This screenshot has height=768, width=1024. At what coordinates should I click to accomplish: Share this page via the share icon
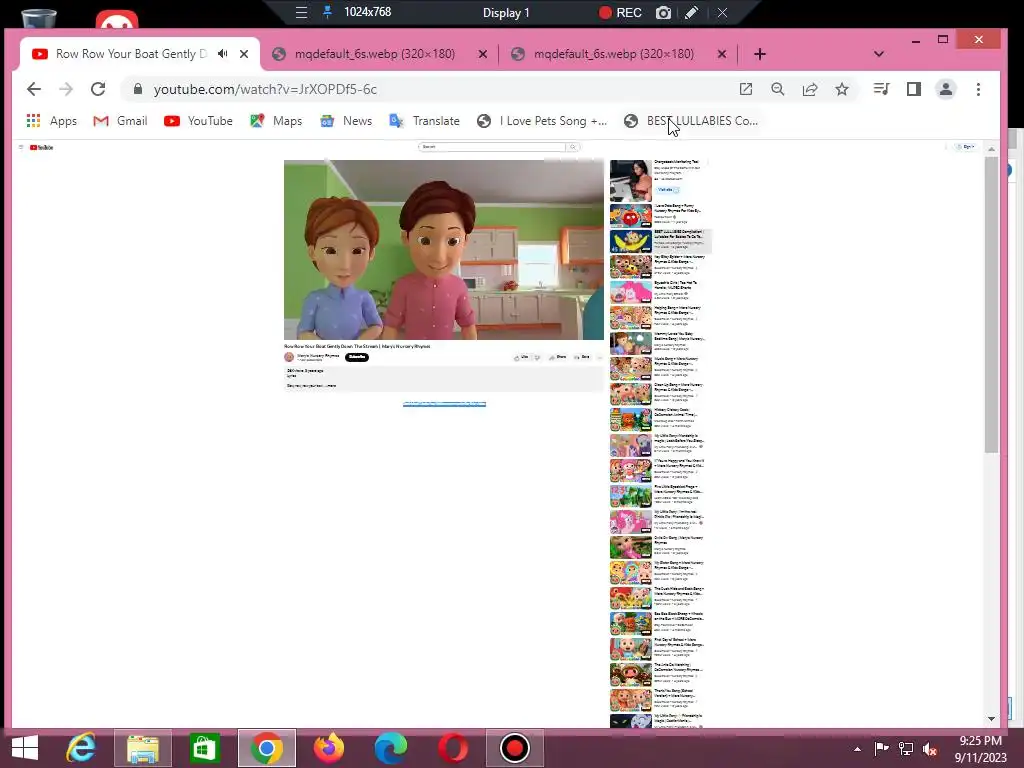[x=810, y=89]
